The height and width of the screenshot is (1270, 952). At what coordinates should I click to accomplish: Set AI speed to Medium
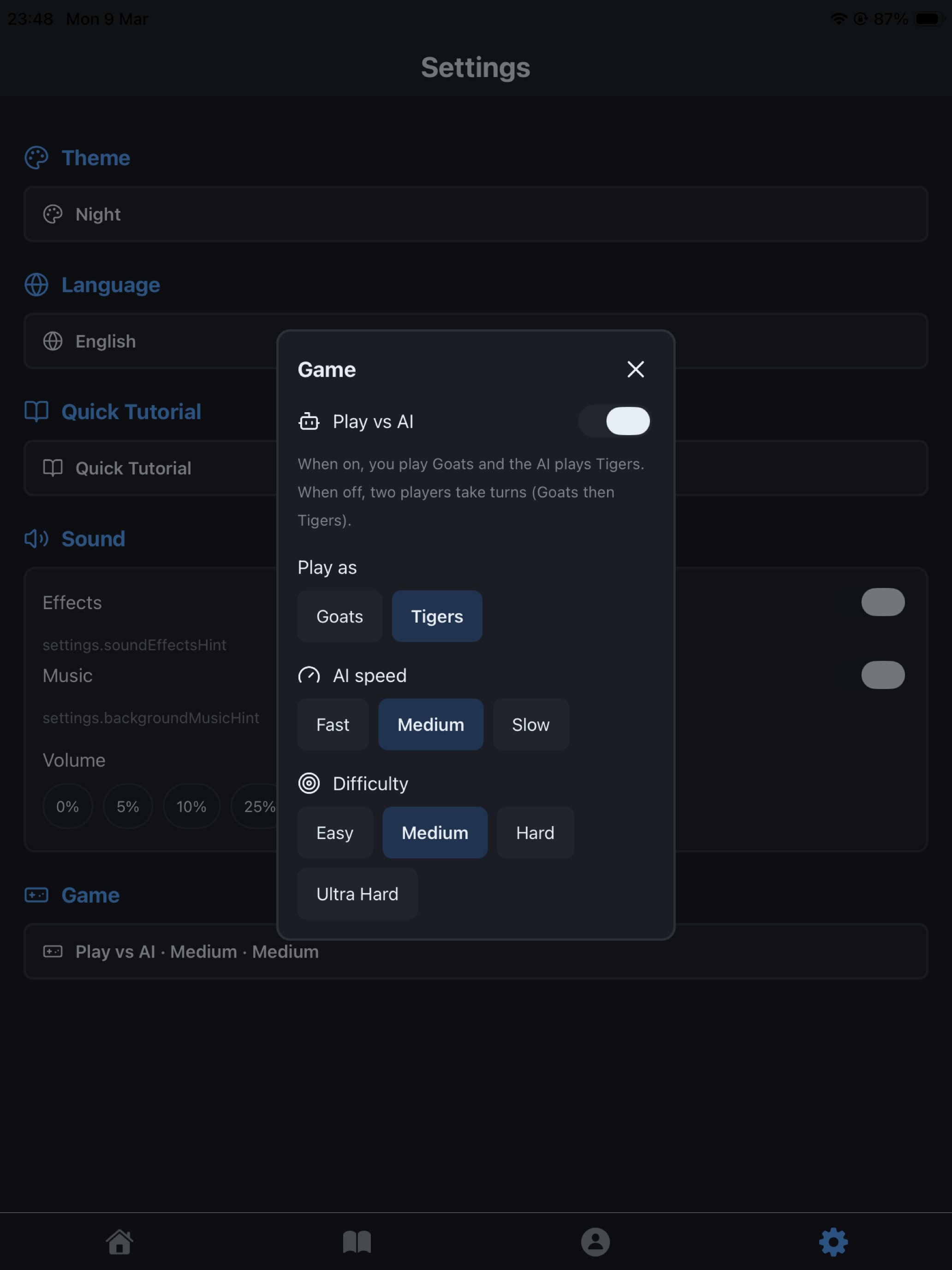pos(430,725)
